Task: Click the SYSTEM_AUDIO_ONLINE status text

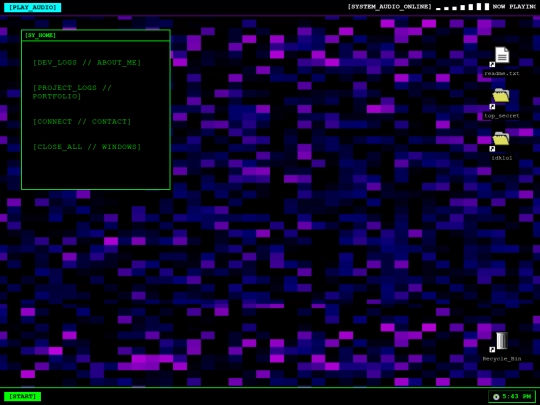Action: (389, 7)
